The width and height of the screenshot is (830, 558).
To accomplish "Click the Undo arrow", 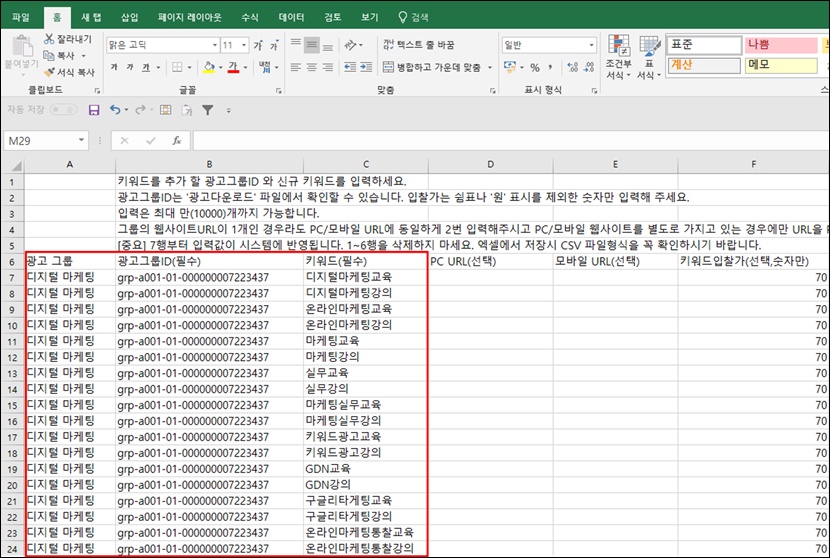I will 115,110.
